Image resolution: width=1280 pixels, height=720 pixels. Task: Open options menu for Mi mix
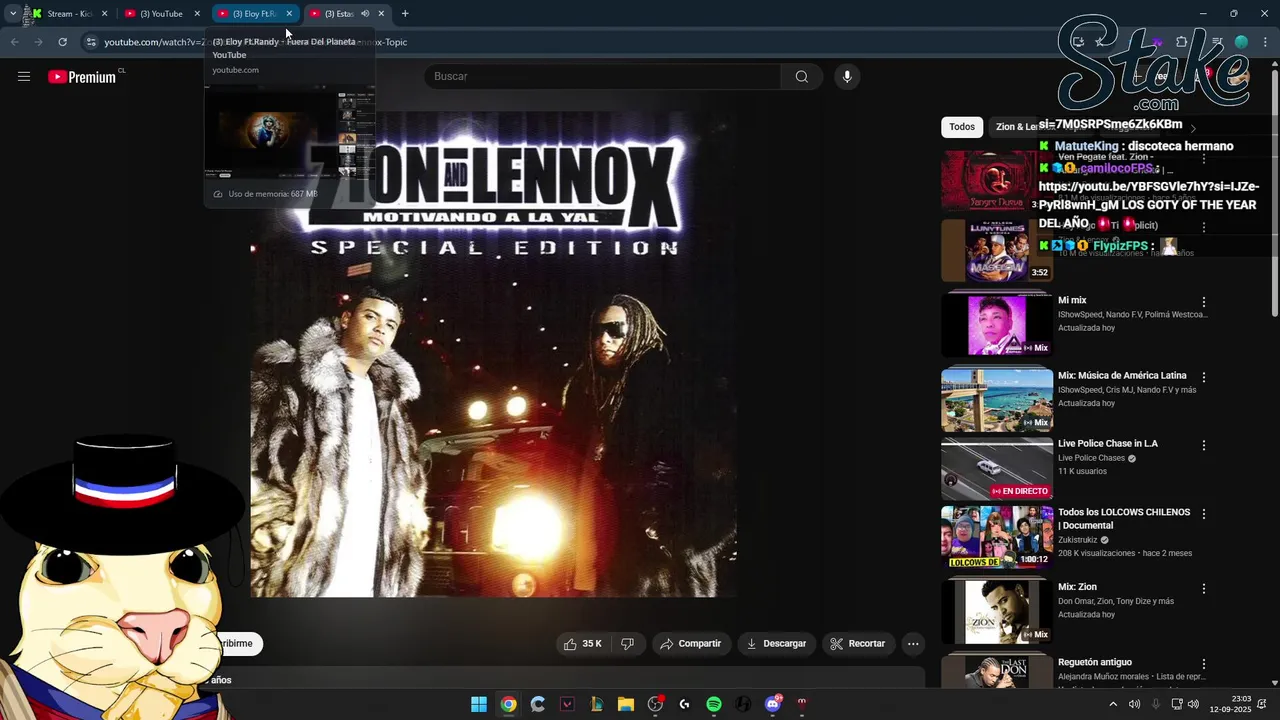click(1204, 302)
